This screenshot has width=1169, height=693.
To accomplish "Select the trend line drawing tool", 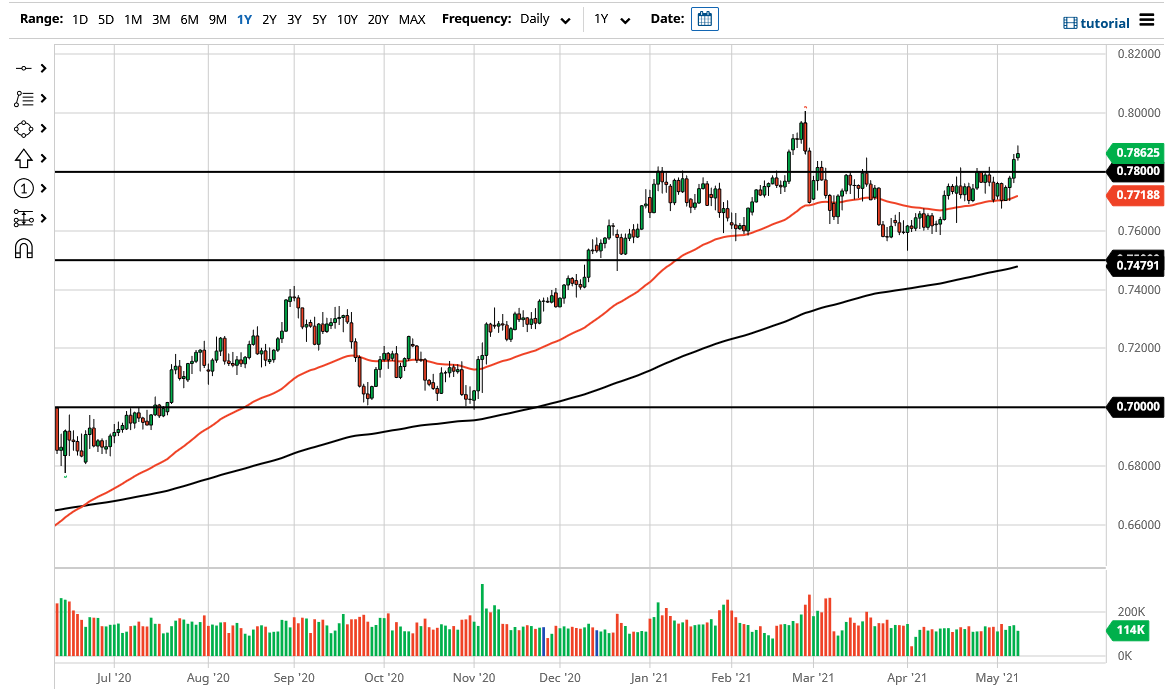I will (x=25, y=69).
